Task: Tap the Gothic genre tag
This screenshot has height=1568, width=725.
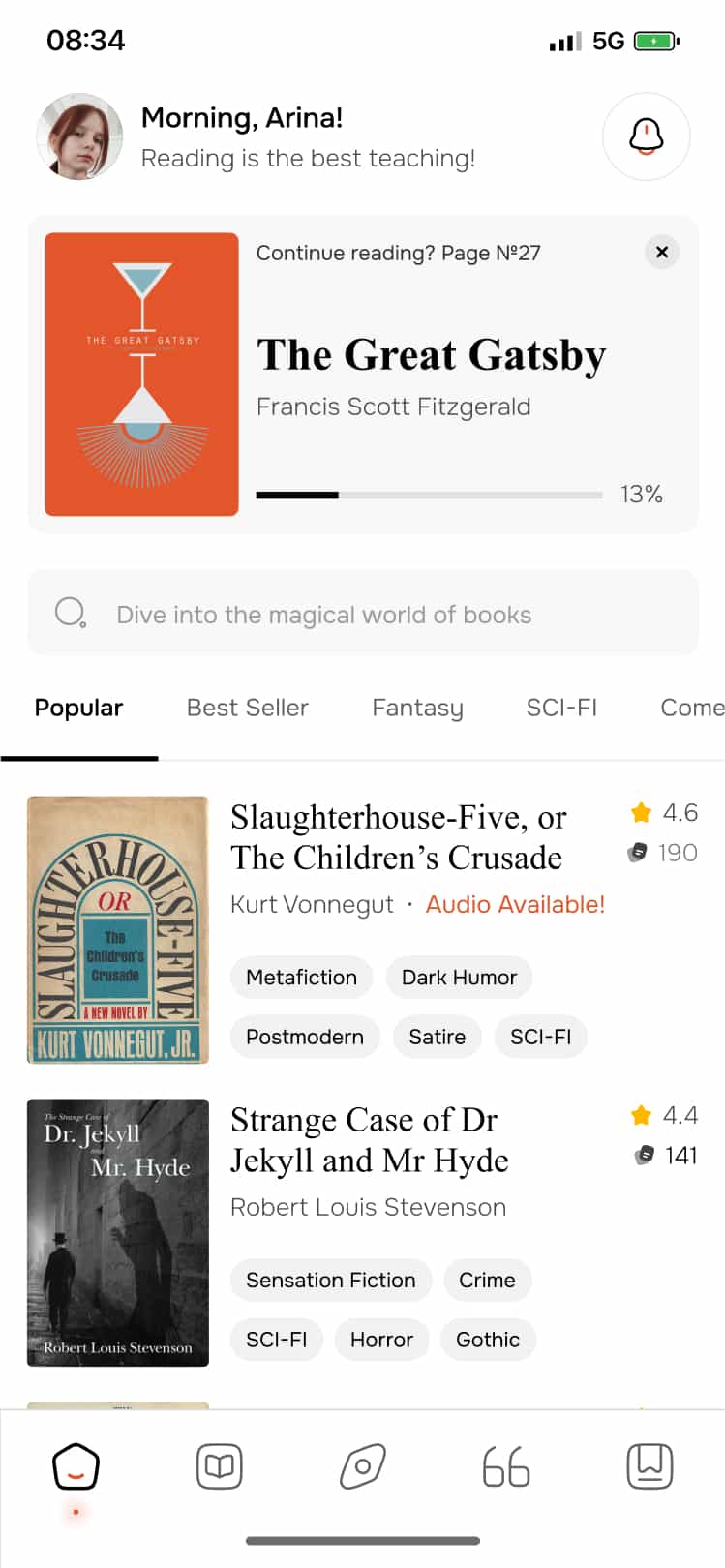Action: [488, 1340]
